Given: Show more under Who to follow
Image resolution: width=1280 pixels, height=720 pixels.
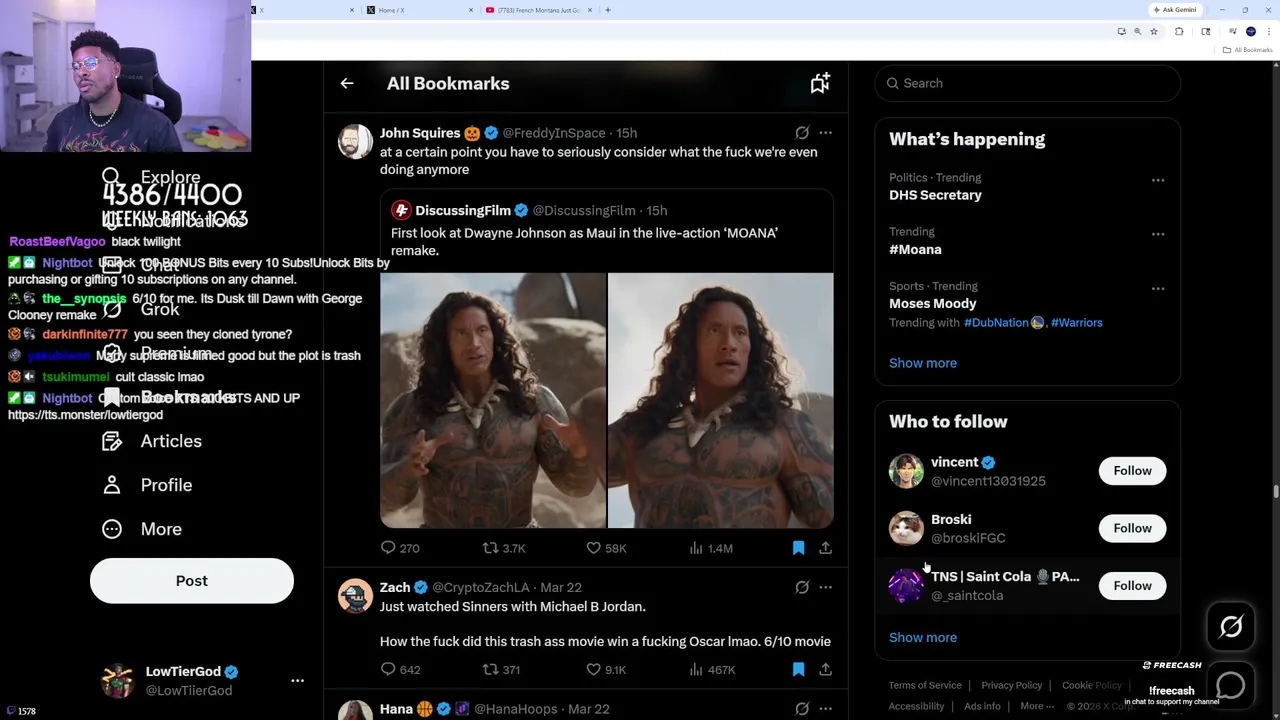Looking at the screenshot, I should click(x=923, y=638).
